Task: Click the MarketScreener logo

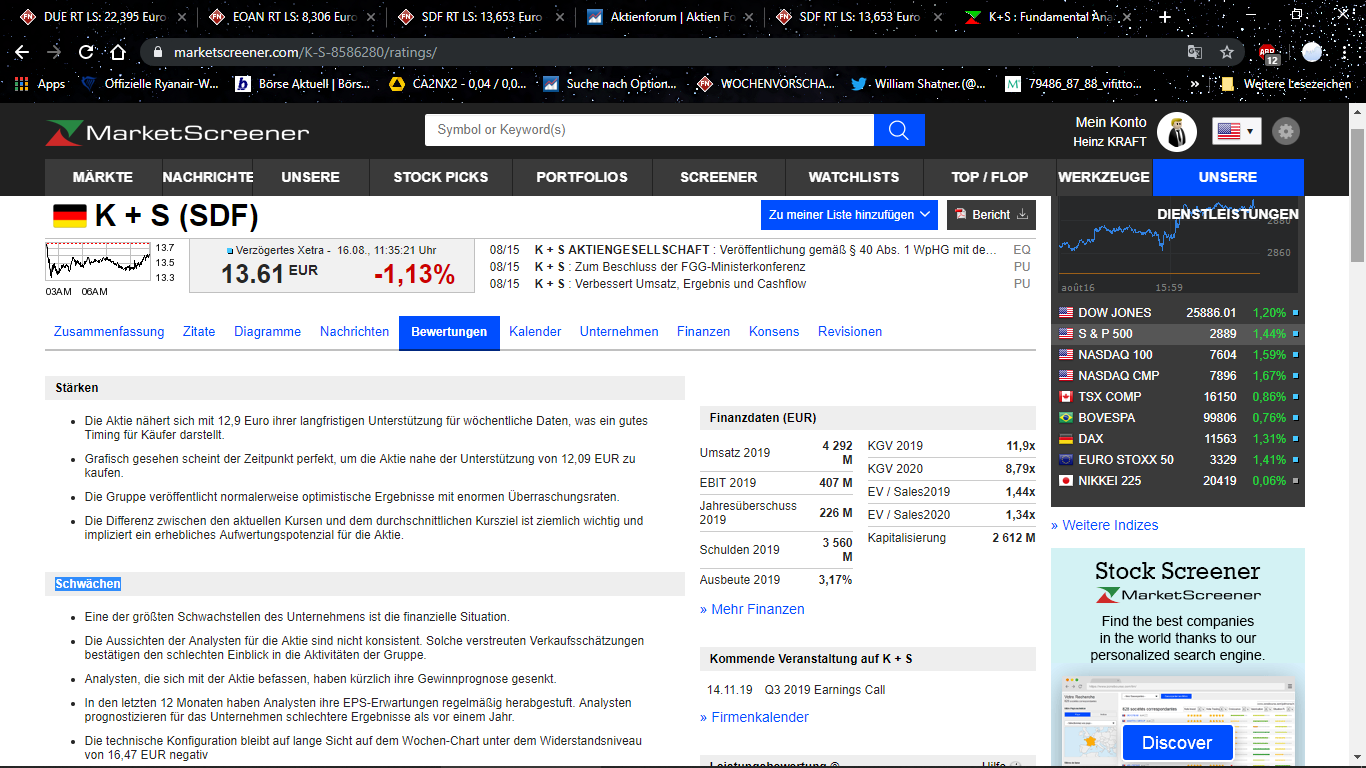Action: (177, 132)
